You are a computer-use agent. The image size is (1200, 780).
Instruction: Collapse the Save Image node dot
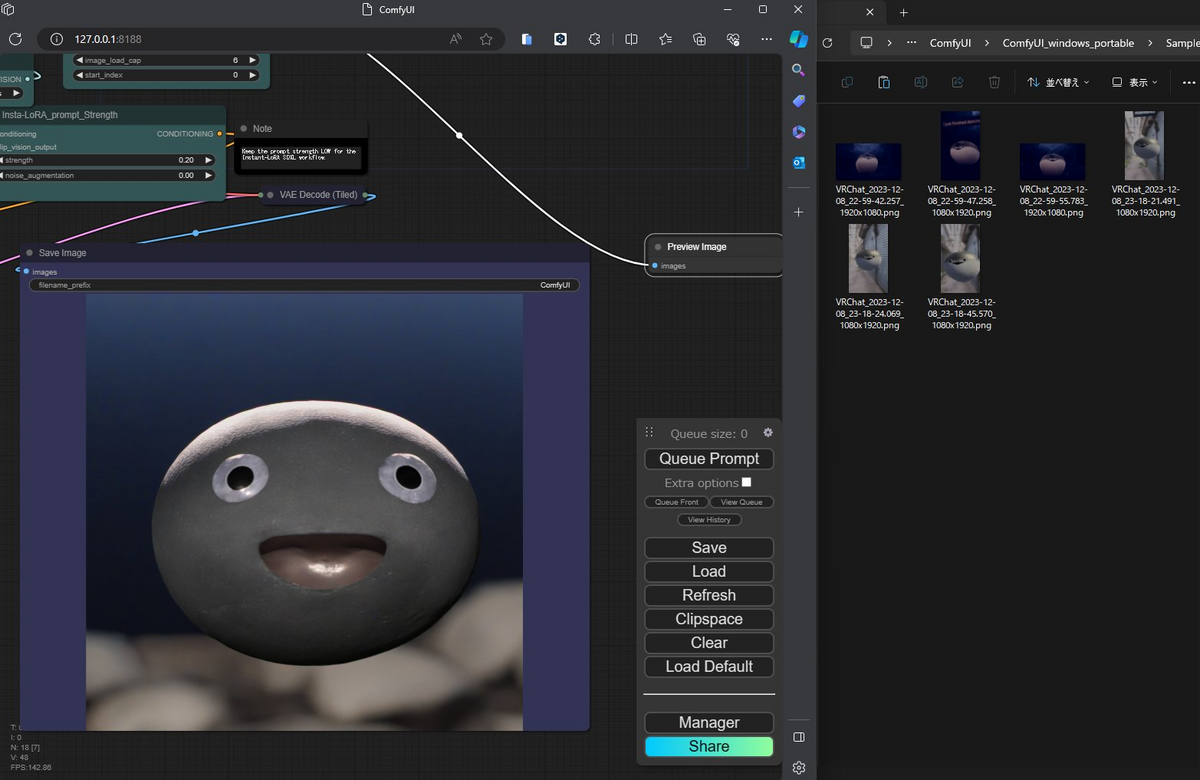point(30,253)
